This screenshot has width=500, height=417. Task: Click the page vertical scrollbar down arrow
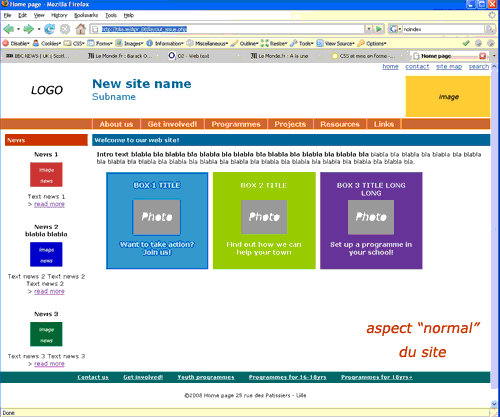(494, 404)
